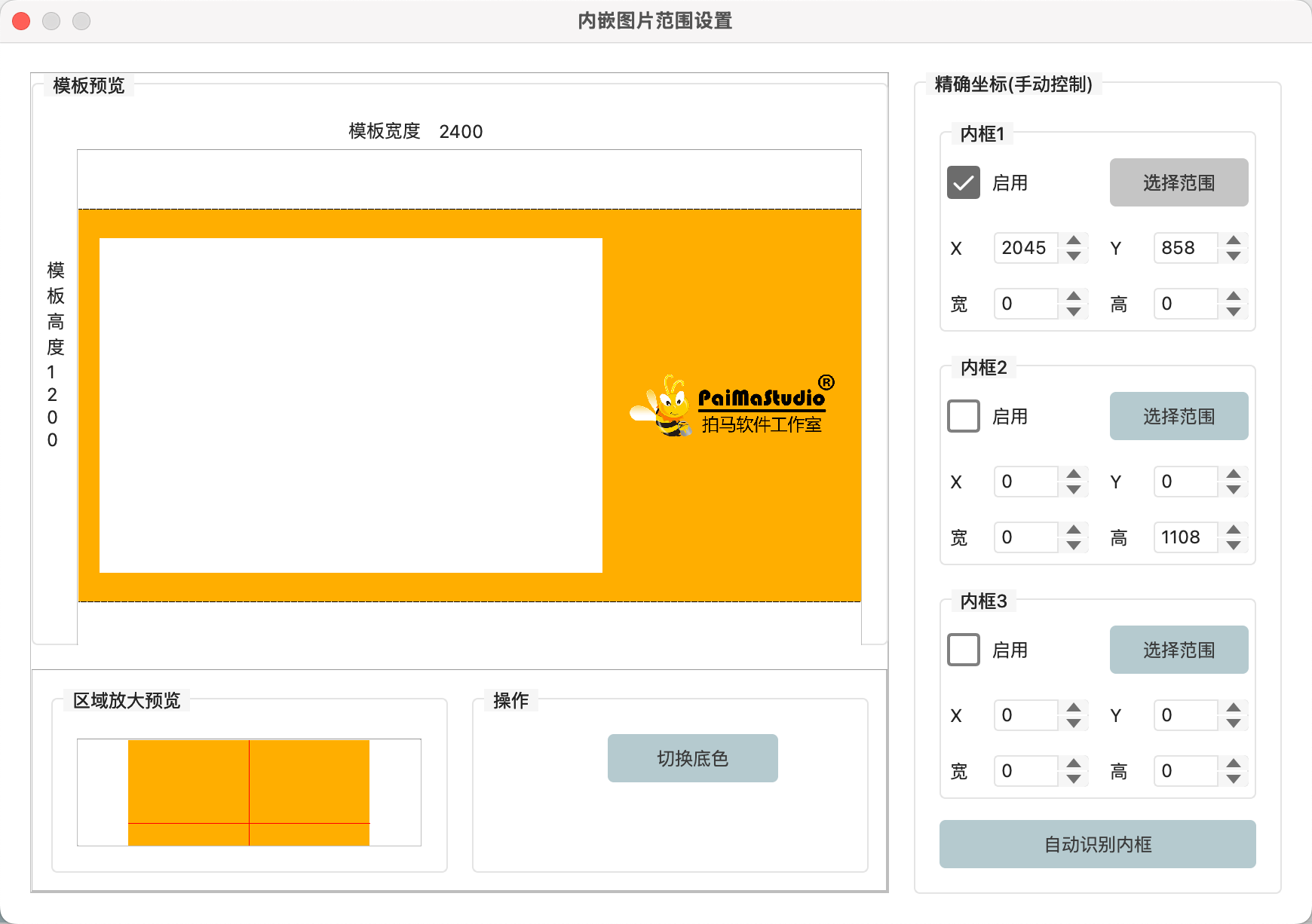Click the 区域放大预览 zoomed preview area
The height and width of the screenshot is (924, 1312).
pos(249,791)
